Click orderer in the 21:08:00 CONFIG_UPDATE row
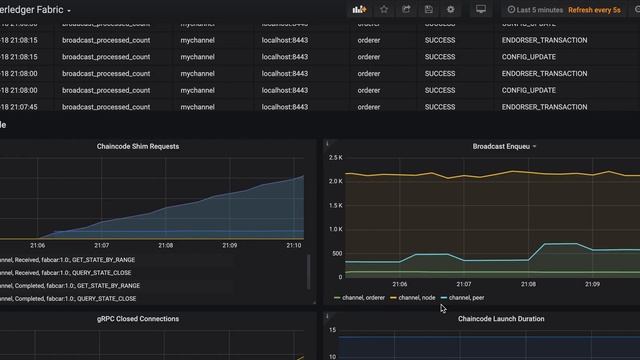Screen dimensions: 640x360 [x=369, y=91]
